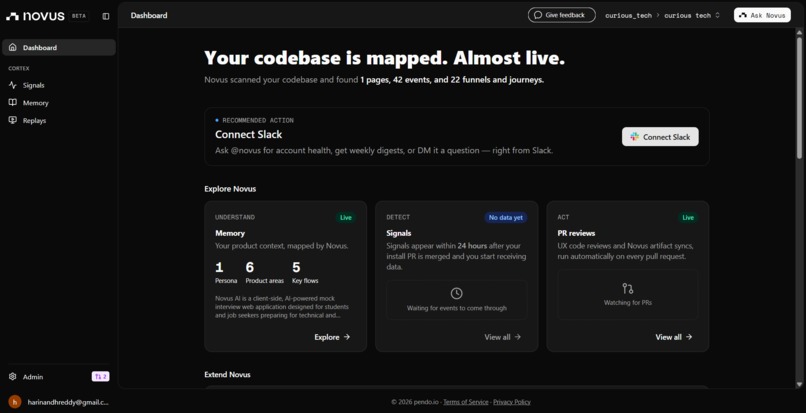
Task: Click the arrow next to PR reviews View all
Action: 689,337
